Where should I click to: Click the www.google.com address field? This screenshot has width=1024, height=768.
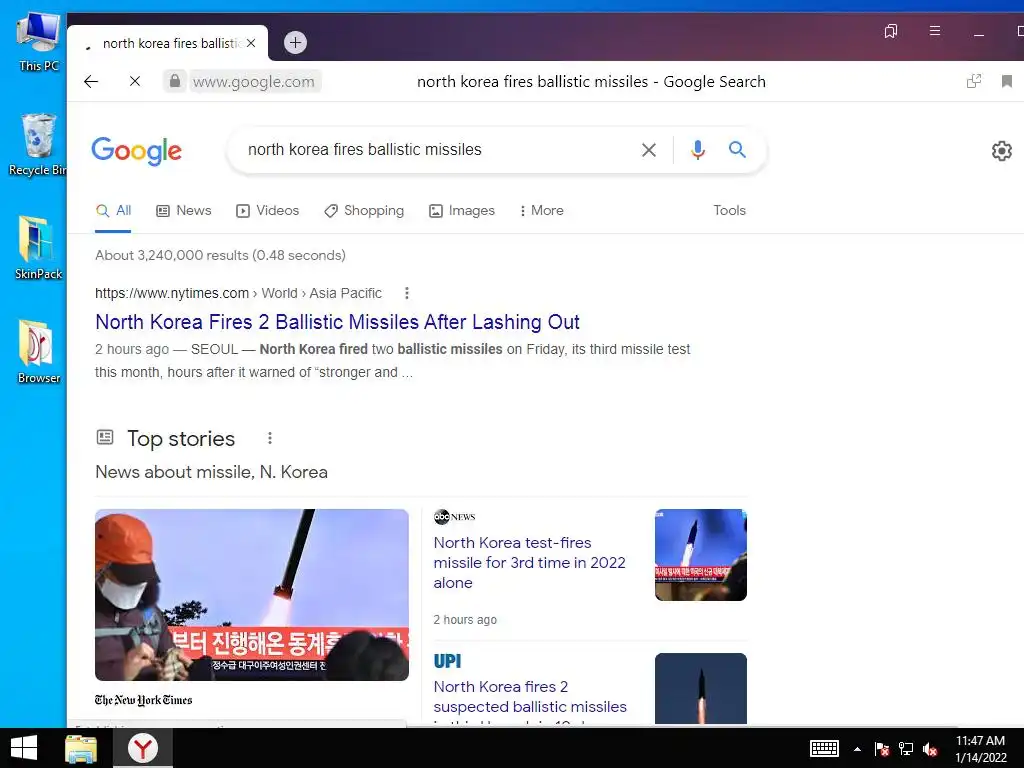point(253,82)
